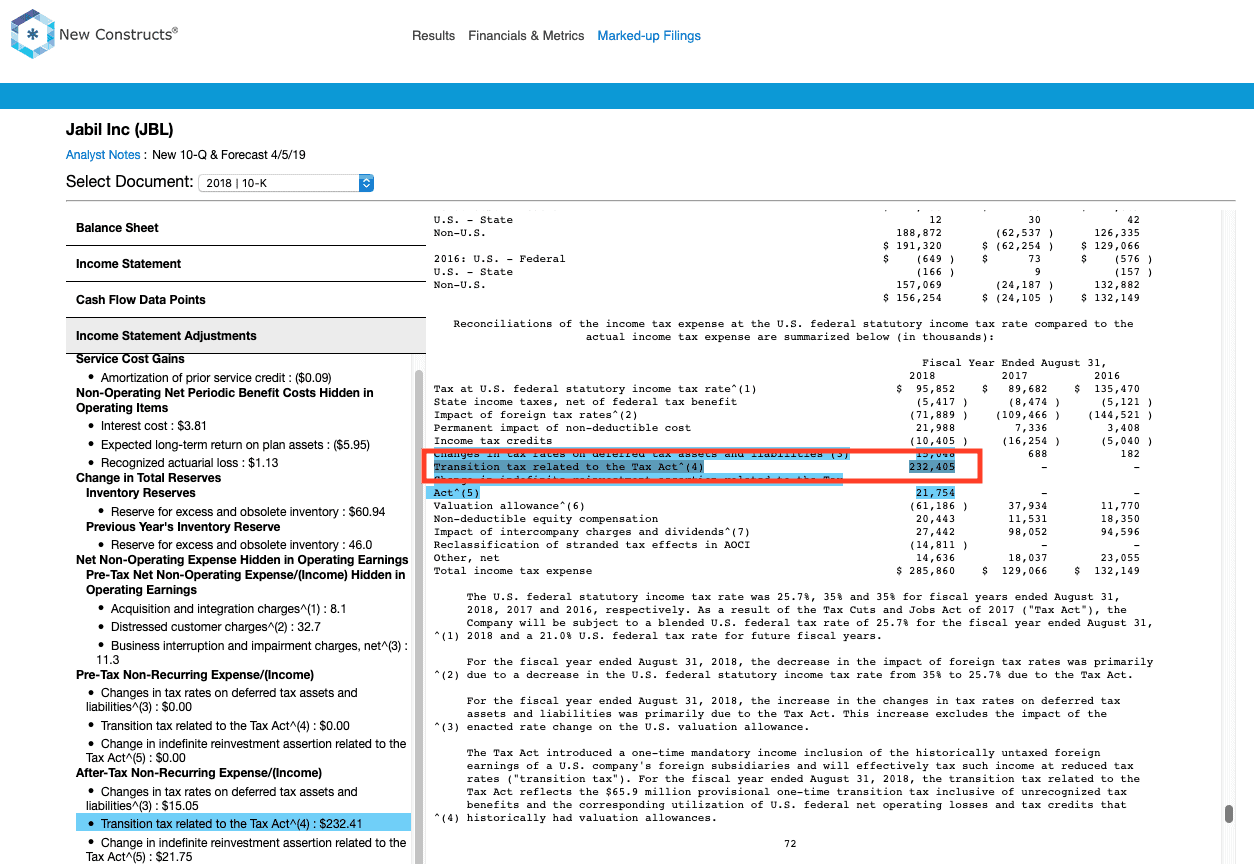This screenshot has width=1254, height=864.
Task: Click 'Income tax credits' row label
Action: click(493, 441)
